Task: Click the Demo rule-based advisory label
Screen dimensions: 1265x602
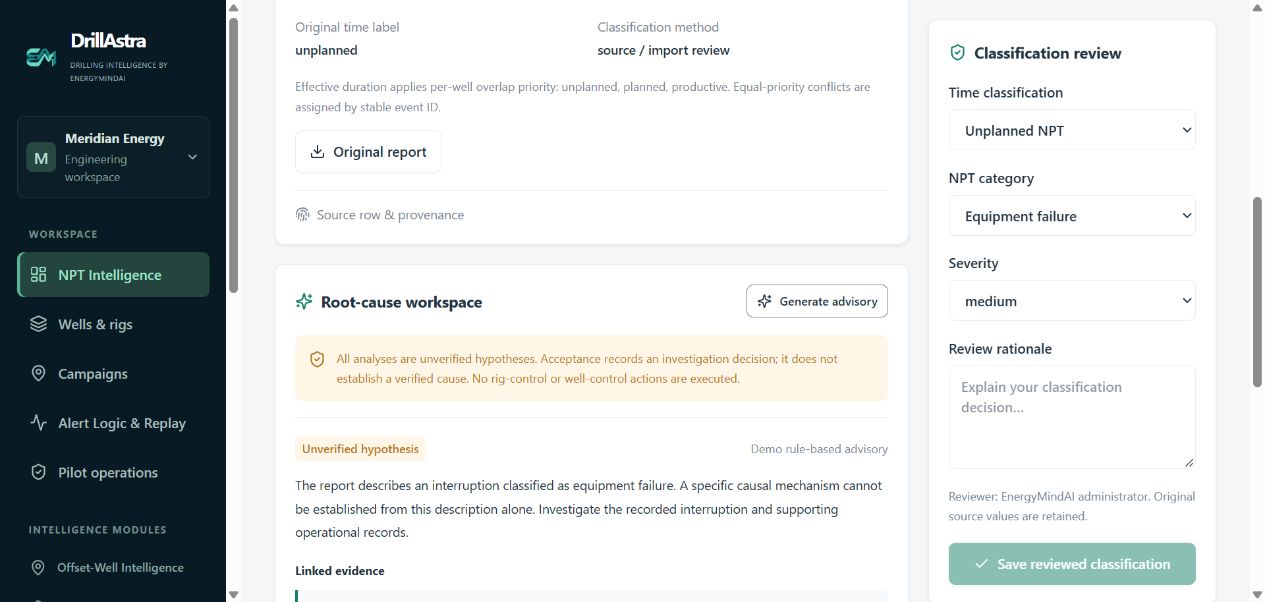Action: coord(819,449)
